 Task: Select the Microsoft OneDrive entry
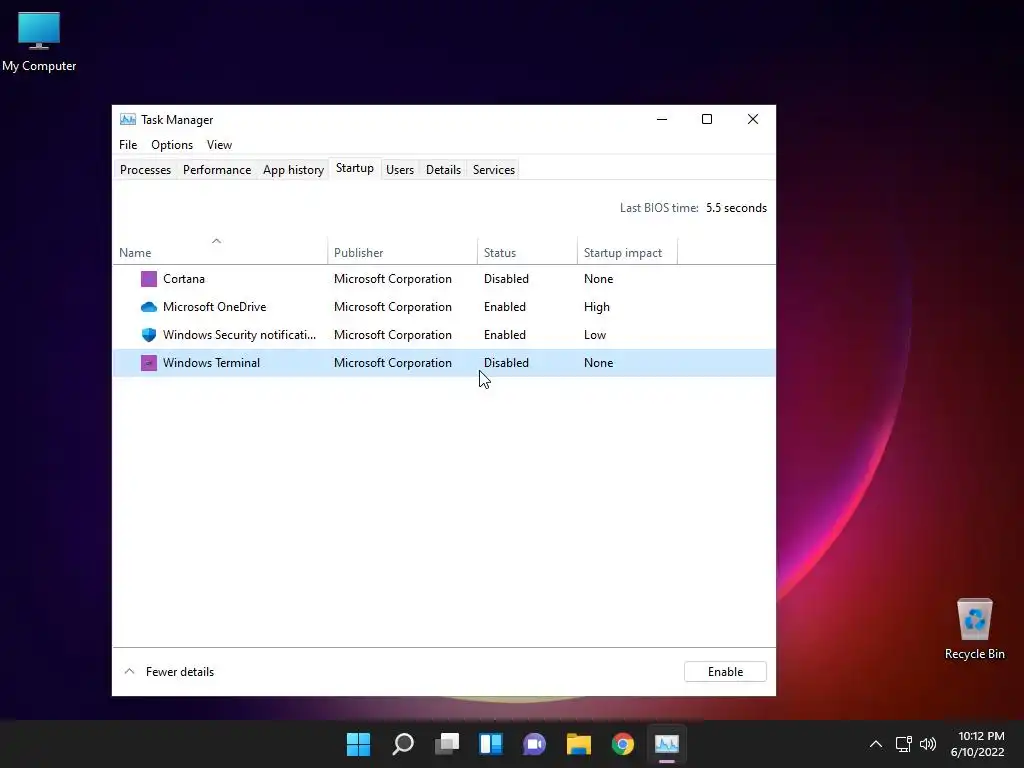214,307
